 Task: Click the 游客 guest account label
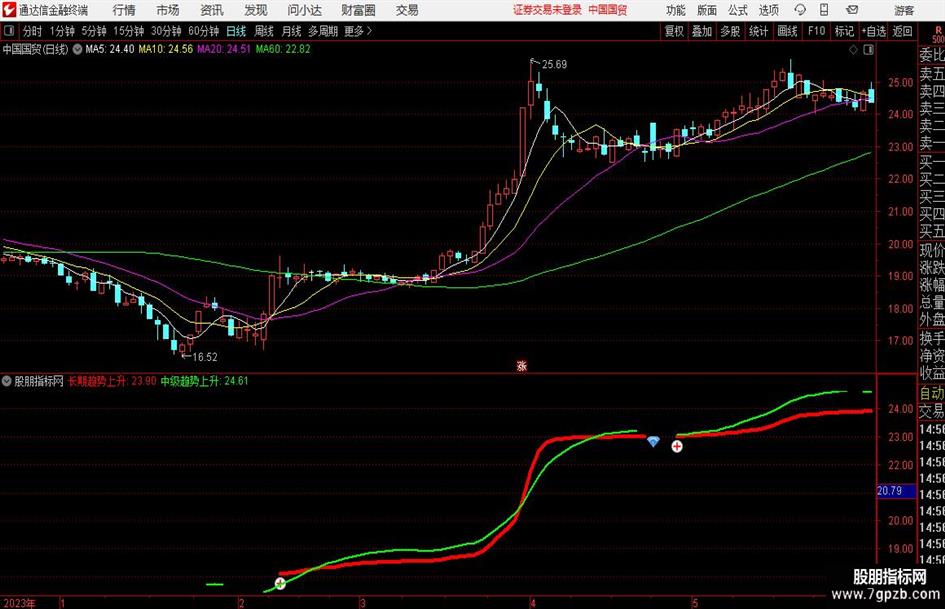904,10
